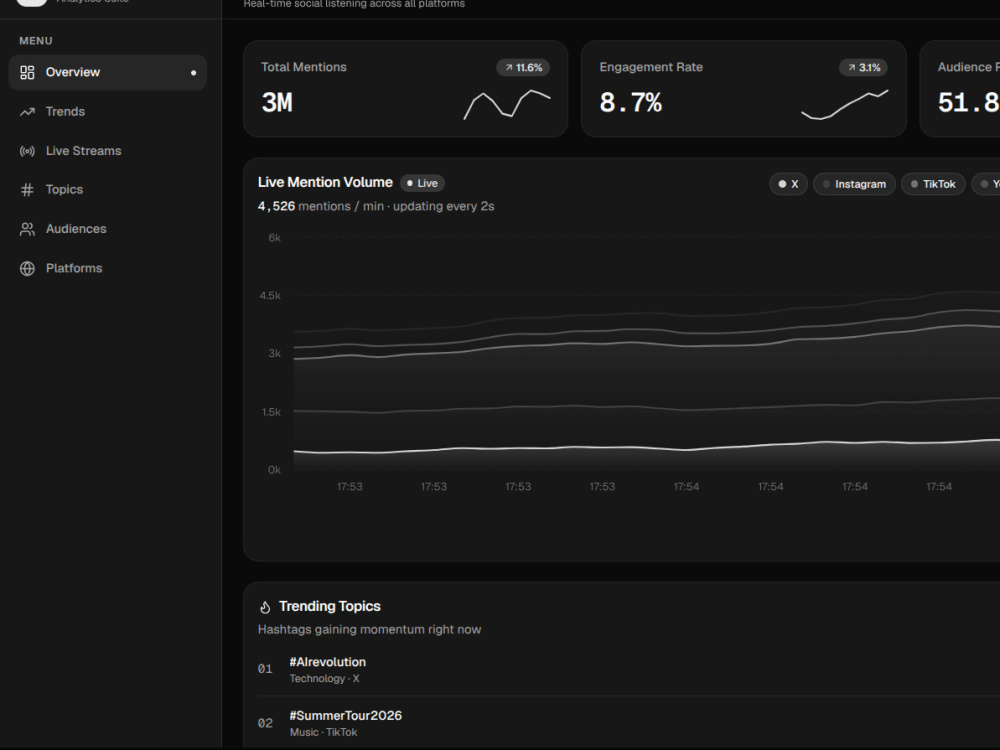The width and height of the screenshot is (1000, 750).
Task: Click the #AIrevolution hashtag
Action: point(328,663)
